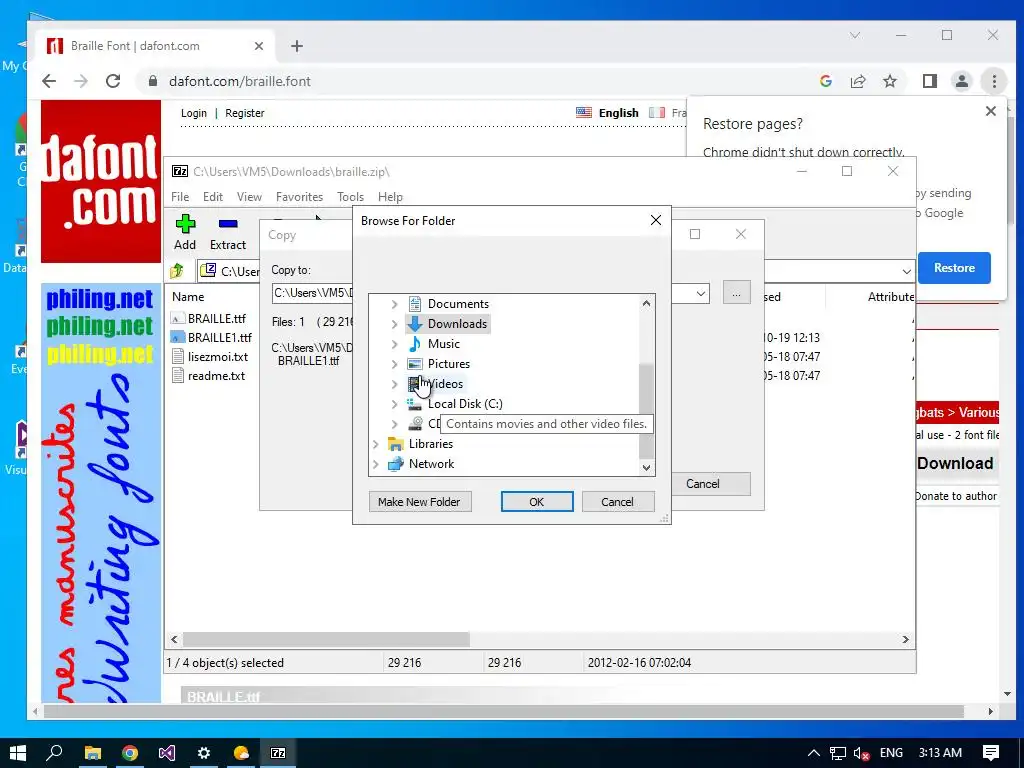Viewport: 1024px width, 768px height.
Task: Click the Windows Start button
Action: [x=18, y=753]
